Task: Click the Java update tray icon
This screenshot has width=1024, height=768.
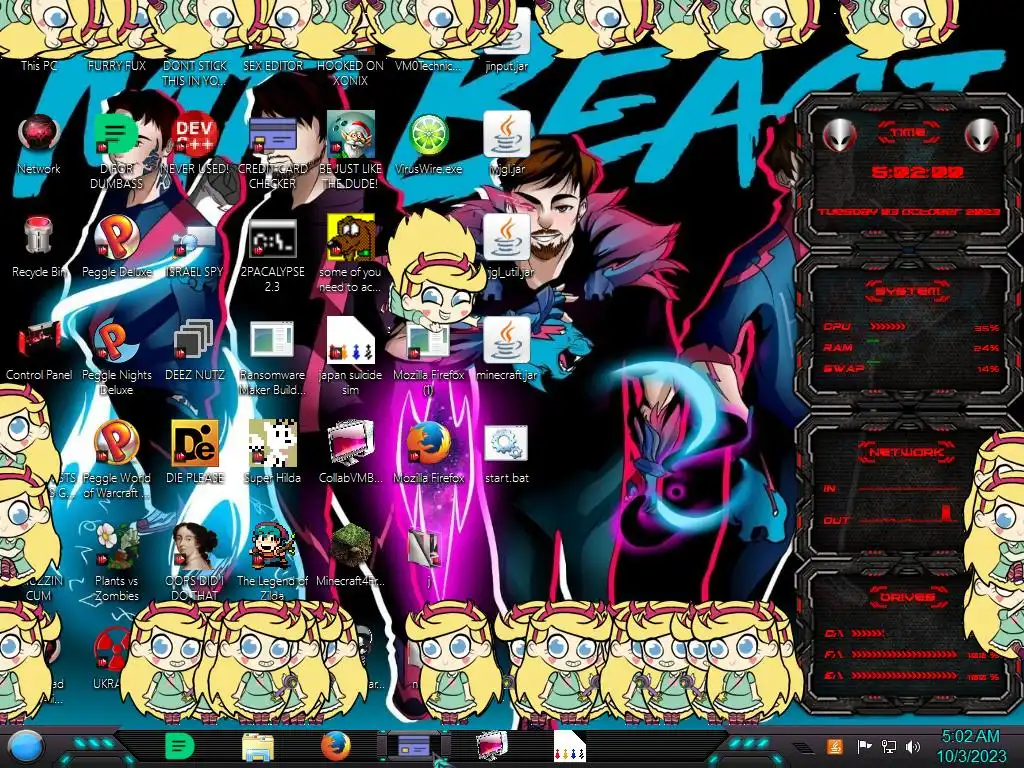Action: (835, 746)
